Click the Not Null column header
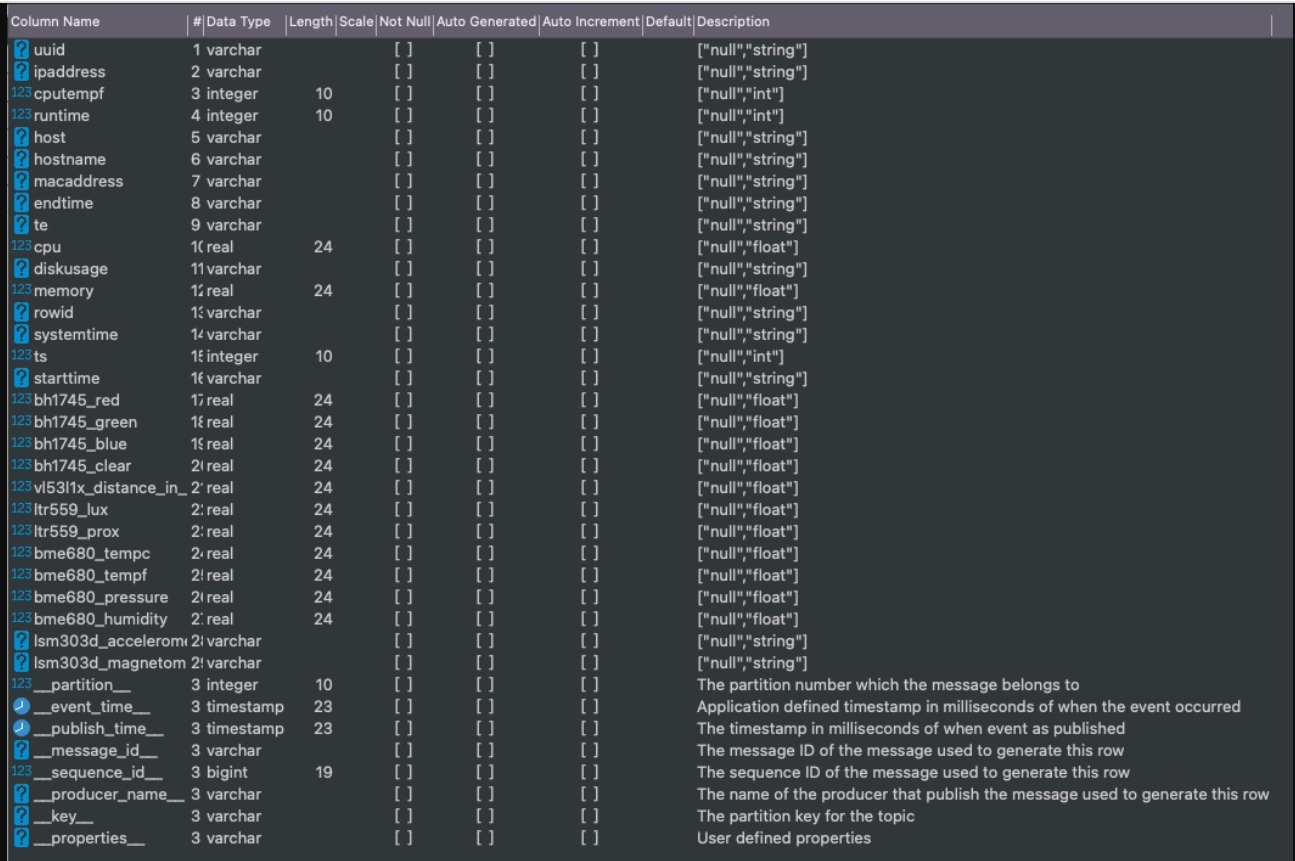Viewport: 1295px width, 861px height. point(403,22)
